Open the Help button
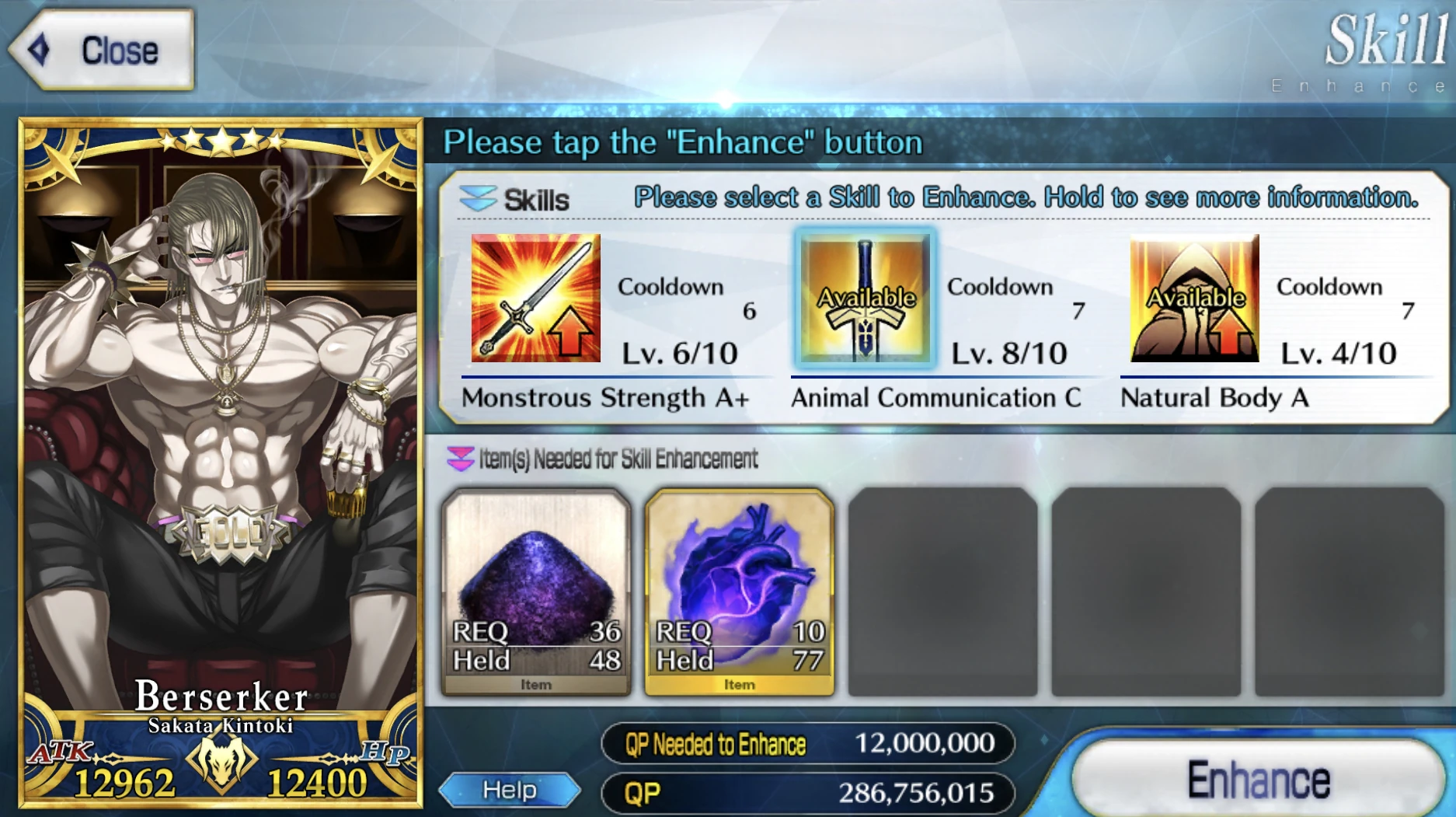 tap(510, 790)
